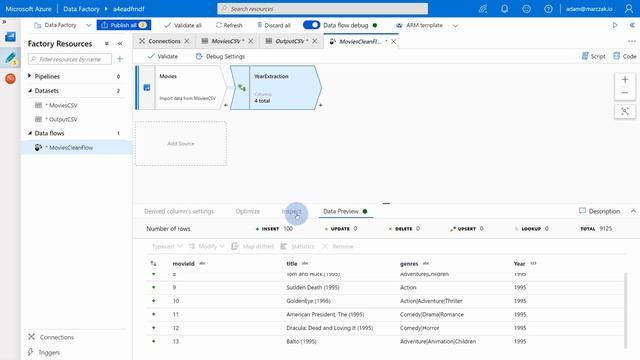Click the Filter resources by name field
Image resolution: width=640 pixels, height=360 pixels.
click(x=70, y=59)
